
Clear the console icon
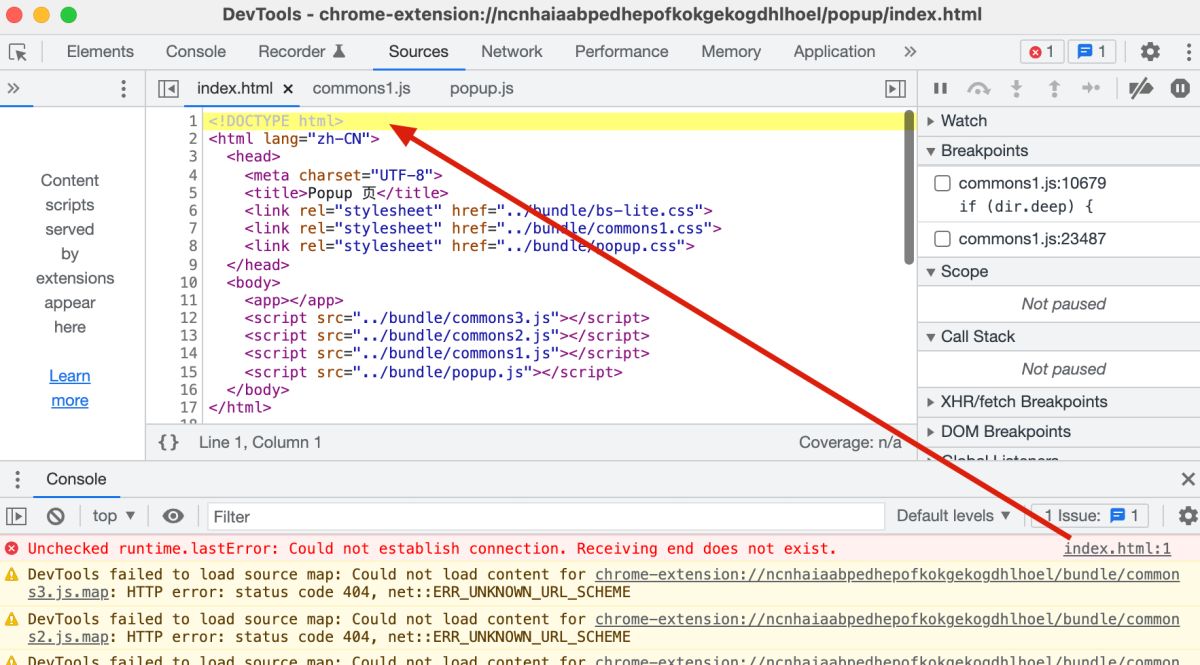coord(56,516)
